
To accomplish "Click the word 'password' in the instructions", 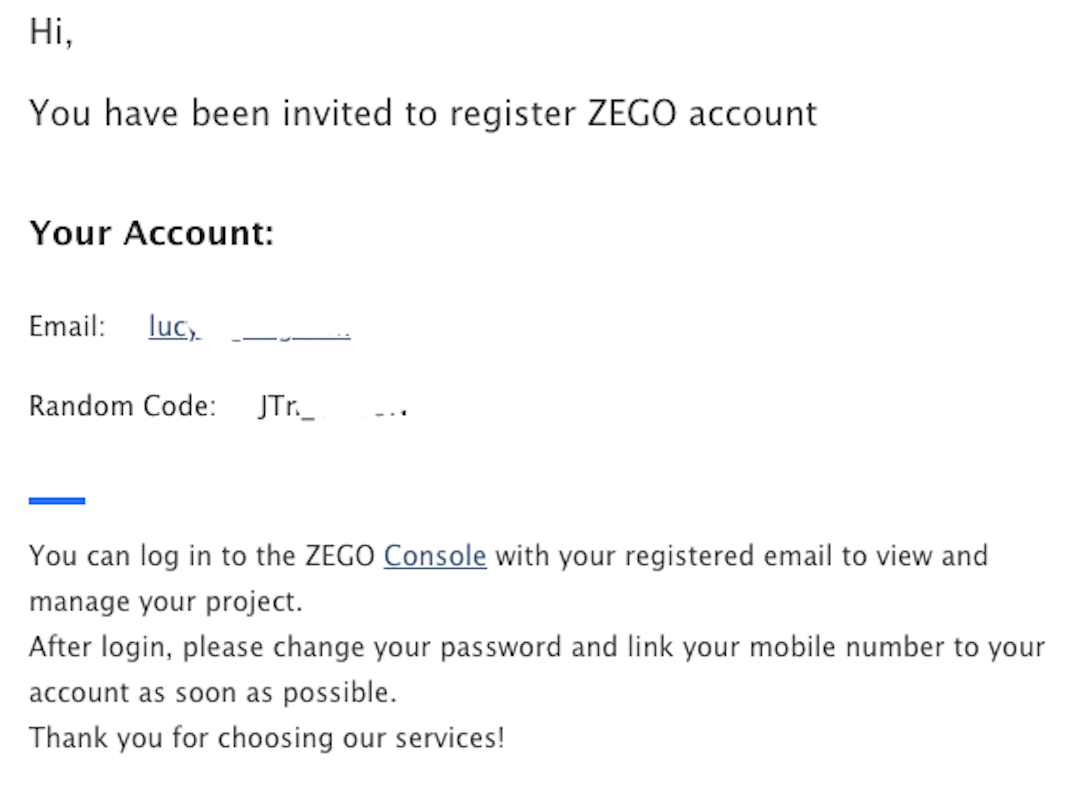I will [501, 647].
